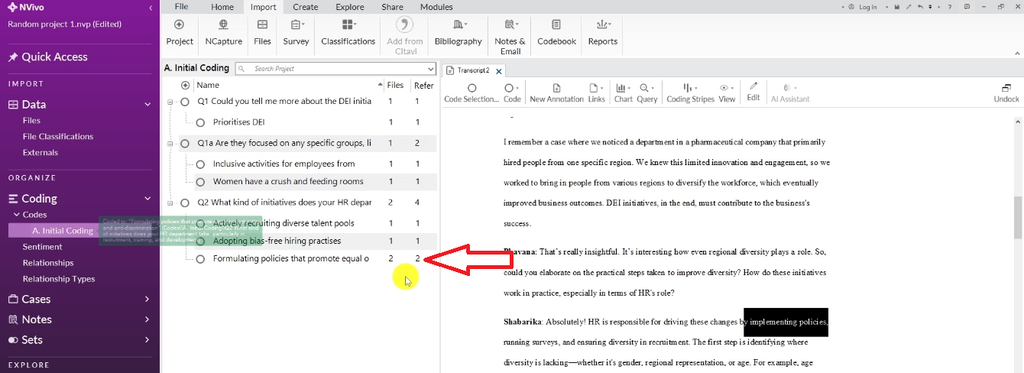Collapse the Codes group in sidebar

[x=16, y=215]
